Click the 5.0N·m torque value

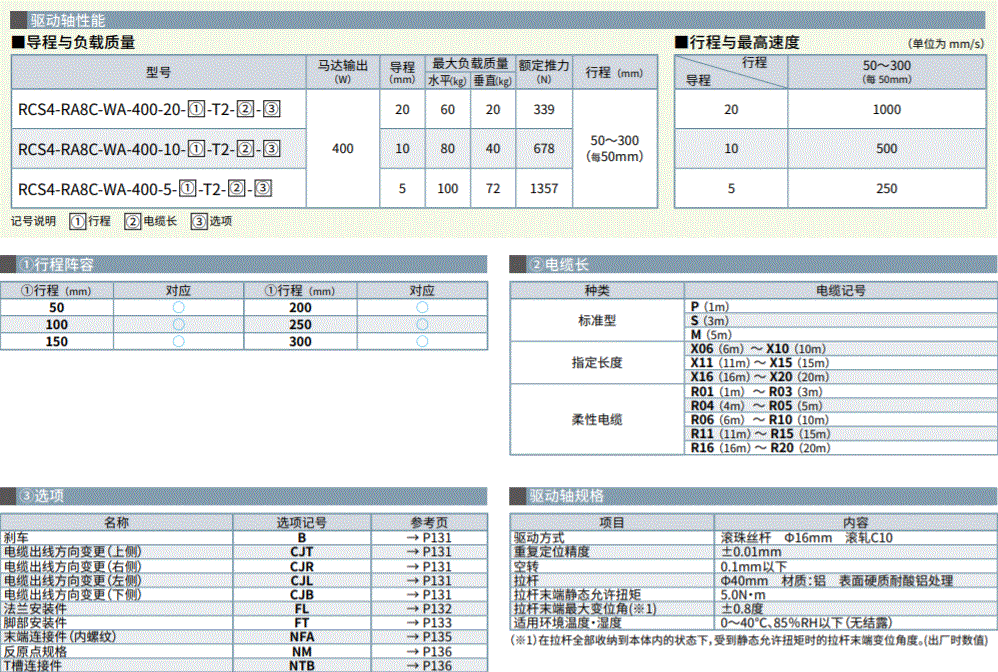pos(743,594)
